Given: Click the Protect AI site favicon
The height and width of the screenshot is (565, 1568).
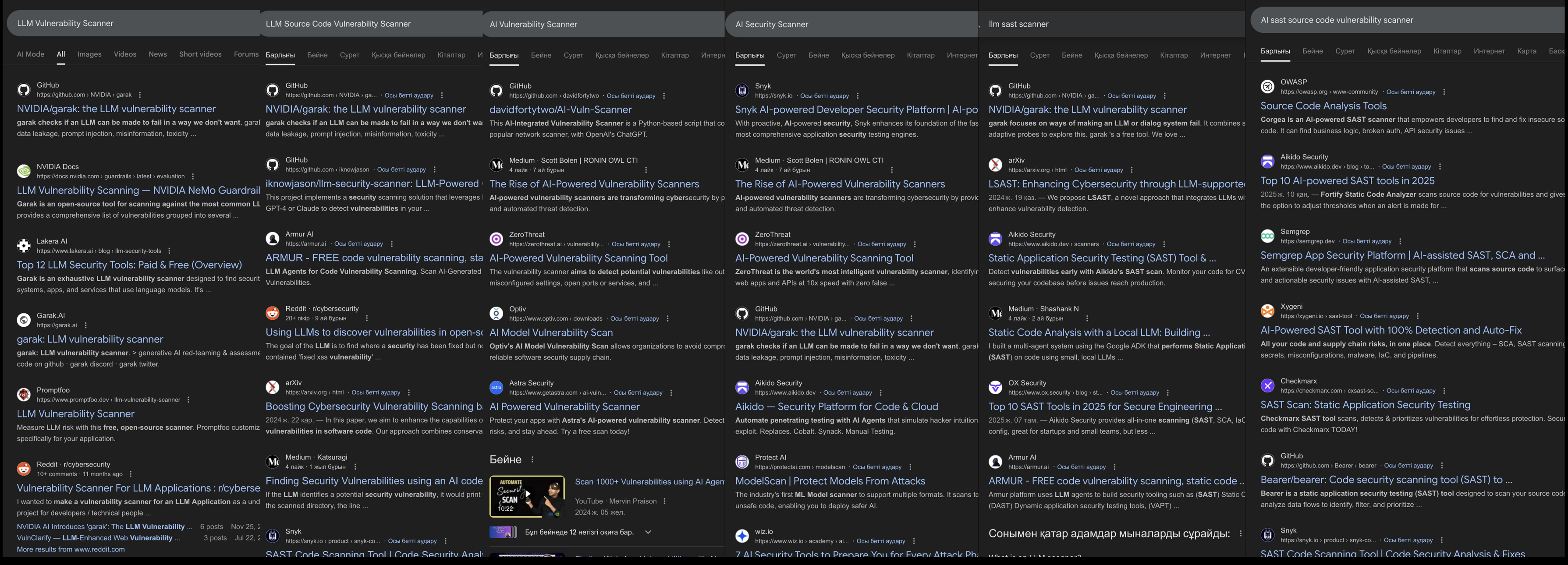Looking at the screenshot, I should point(742,462).
